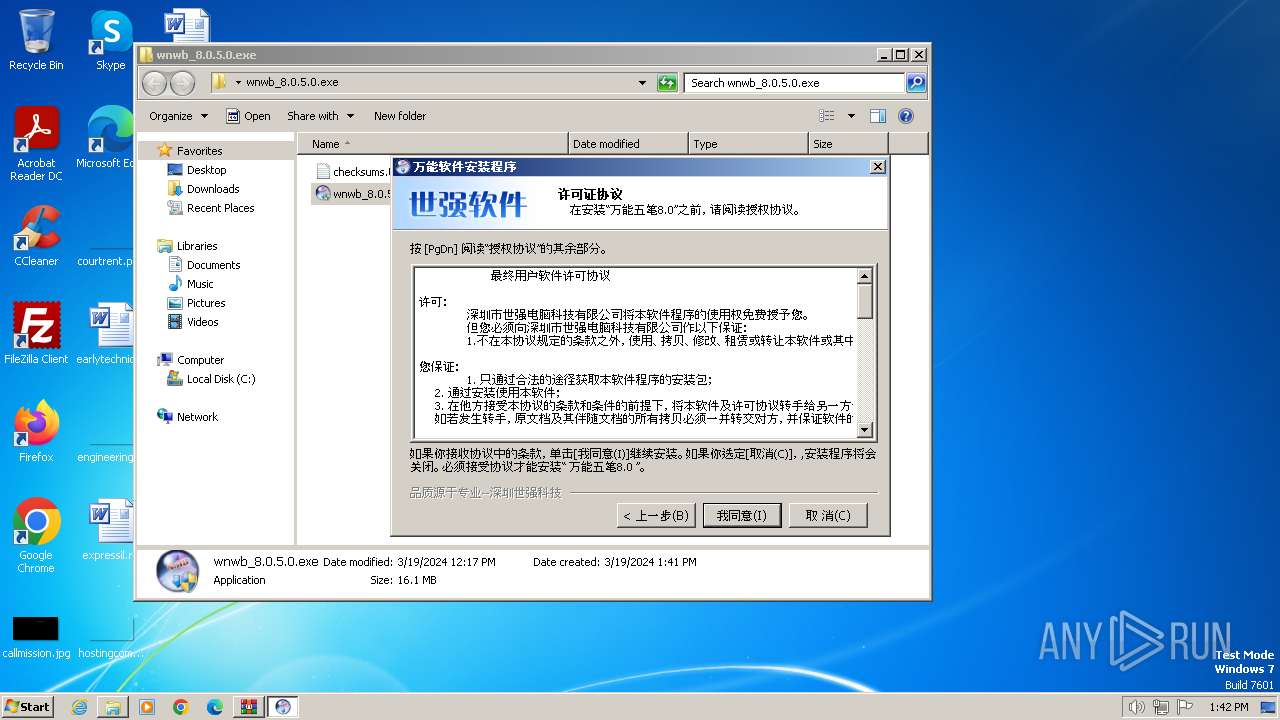Toggle the preview pane icon
The width and height of the screenshot is (1280, 720).
click(877, 116)
